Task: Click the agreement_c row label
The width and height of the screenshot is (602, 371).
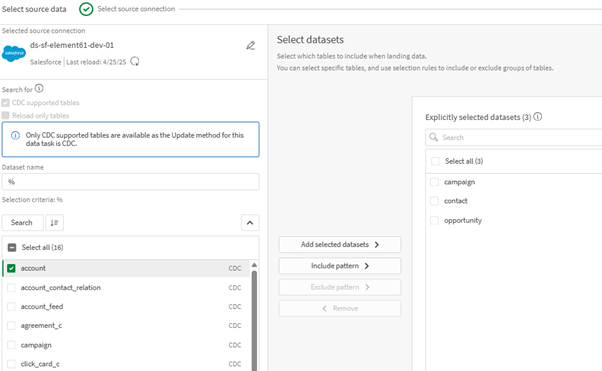Action: [x=41, y=326]
